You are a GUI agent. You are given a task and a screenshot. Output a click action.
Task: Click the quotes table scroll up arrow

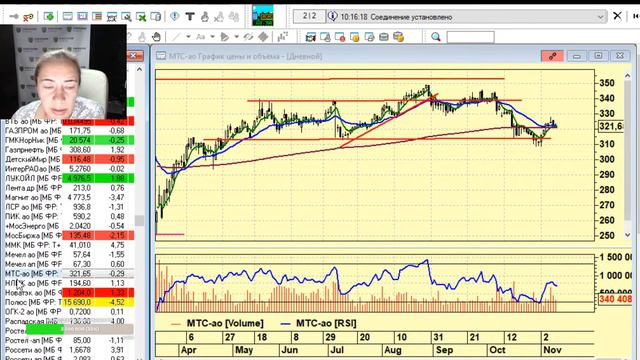click(139, 69)
